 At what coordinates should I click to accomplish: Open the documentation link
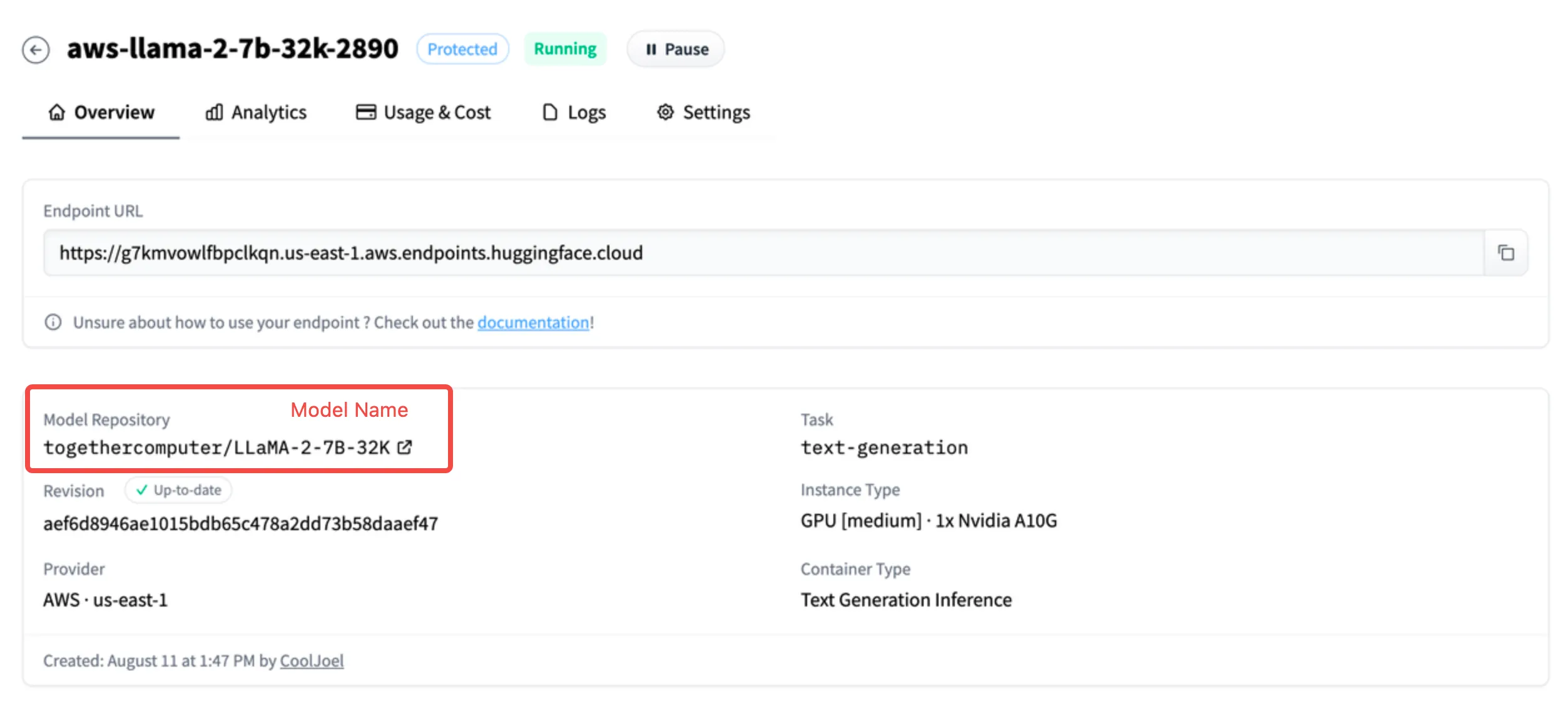[533, 322]
